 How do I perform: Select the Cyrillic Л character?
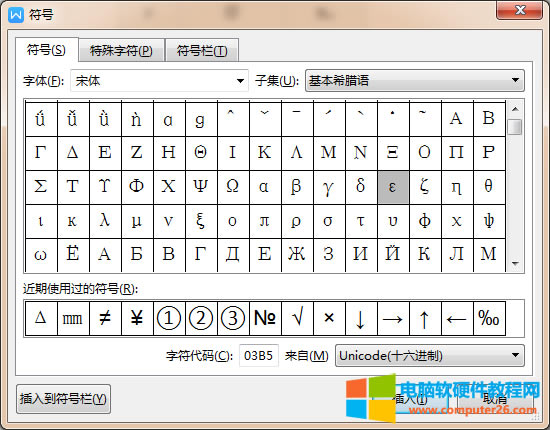457,255
